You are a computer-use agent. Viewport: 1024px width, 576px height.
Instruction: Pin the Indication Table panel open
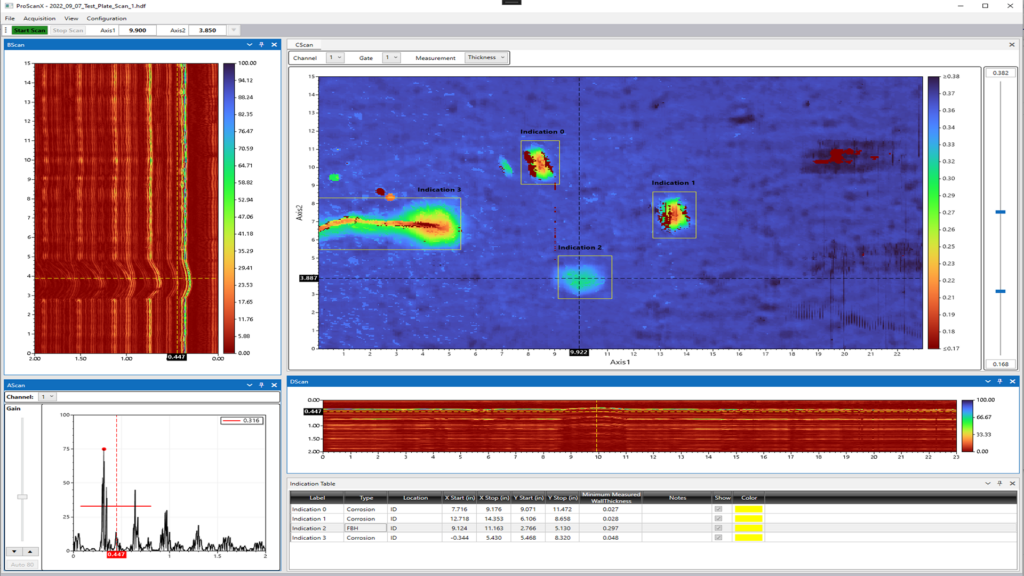[1000, 483]
